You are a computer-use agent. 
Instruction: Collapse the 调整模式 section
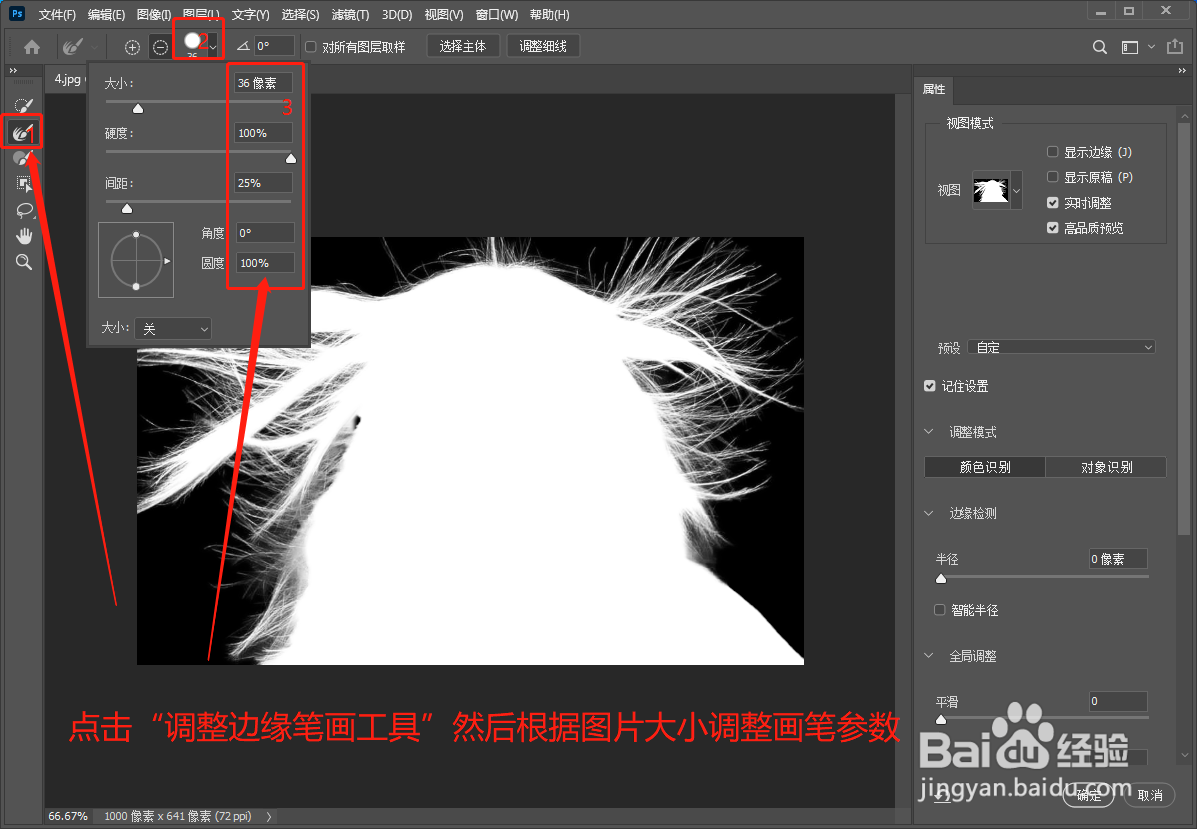pyautogui.click(x=929, y=432)
